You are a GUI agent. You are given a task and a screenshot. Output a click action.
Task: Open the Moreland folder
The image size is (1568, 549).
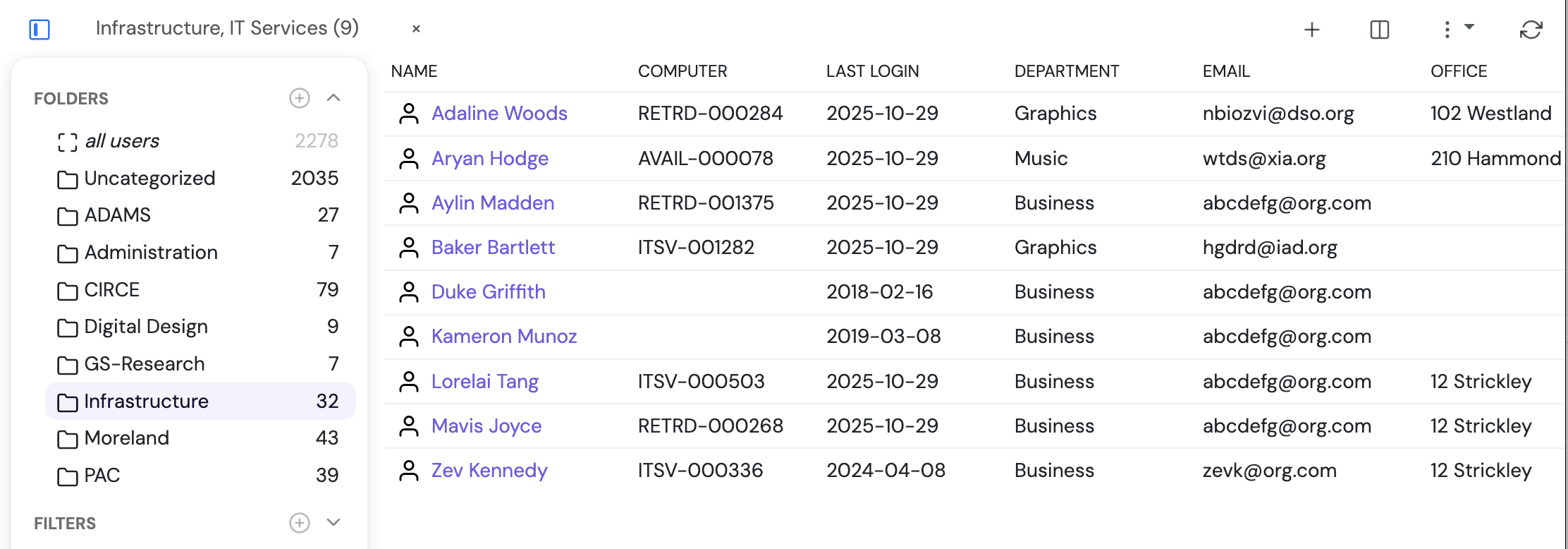pyautogui.click(x=127, y=438)
